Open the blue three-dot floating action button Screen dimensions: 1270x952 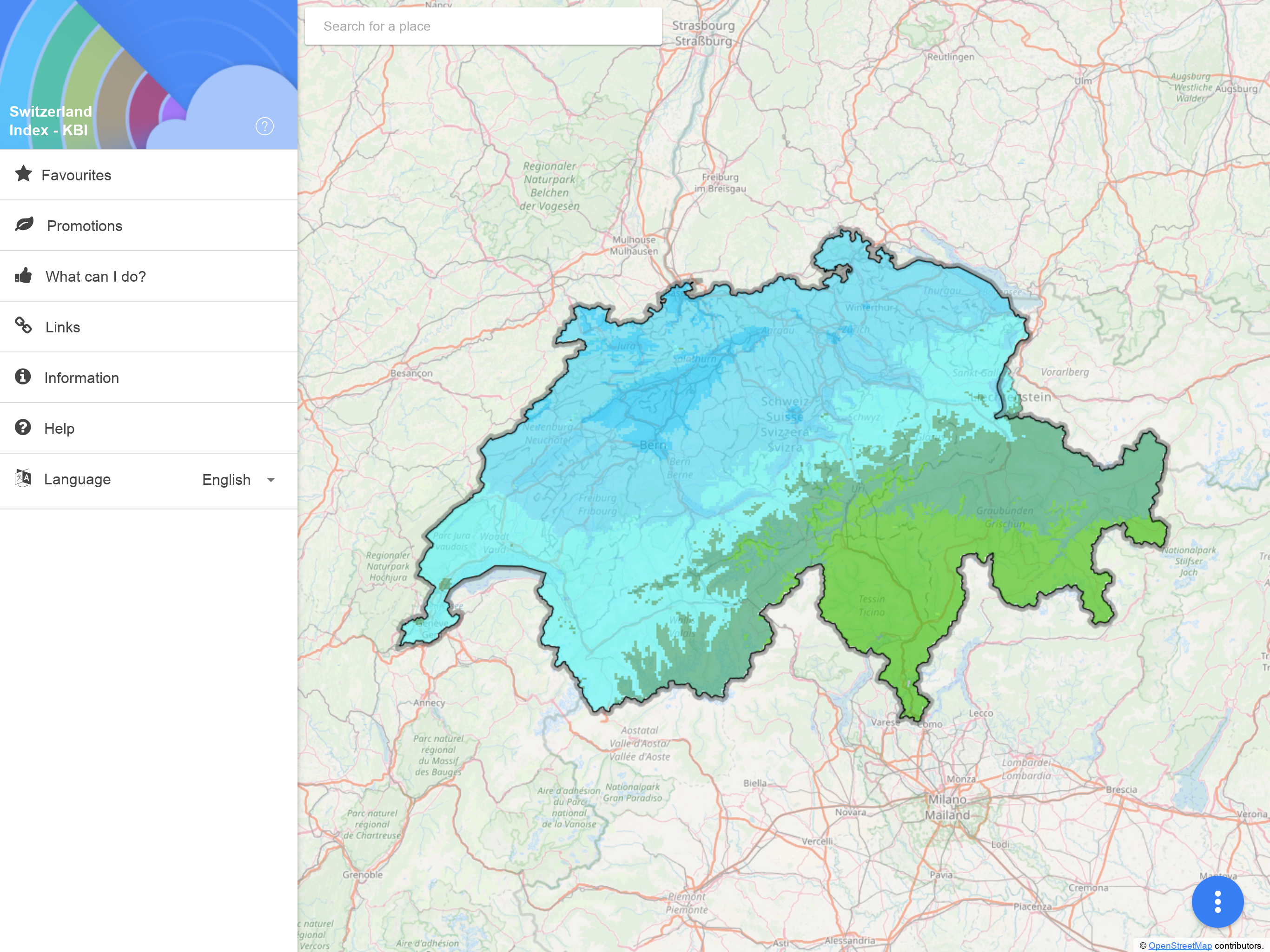point(1217,901)
